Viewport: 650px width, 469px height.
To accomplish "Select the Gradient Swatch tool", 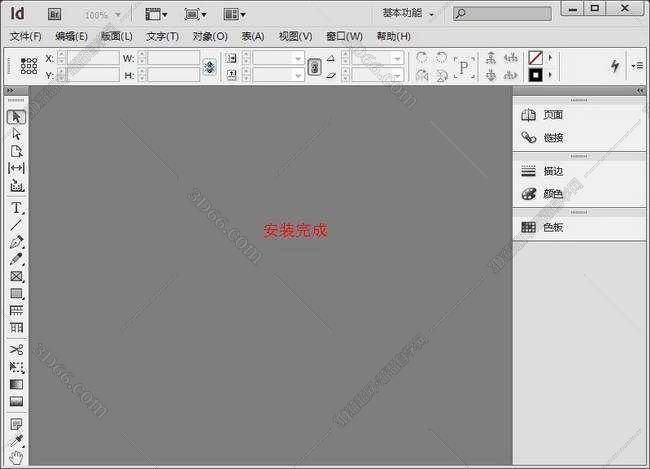I will pos(16,384).
